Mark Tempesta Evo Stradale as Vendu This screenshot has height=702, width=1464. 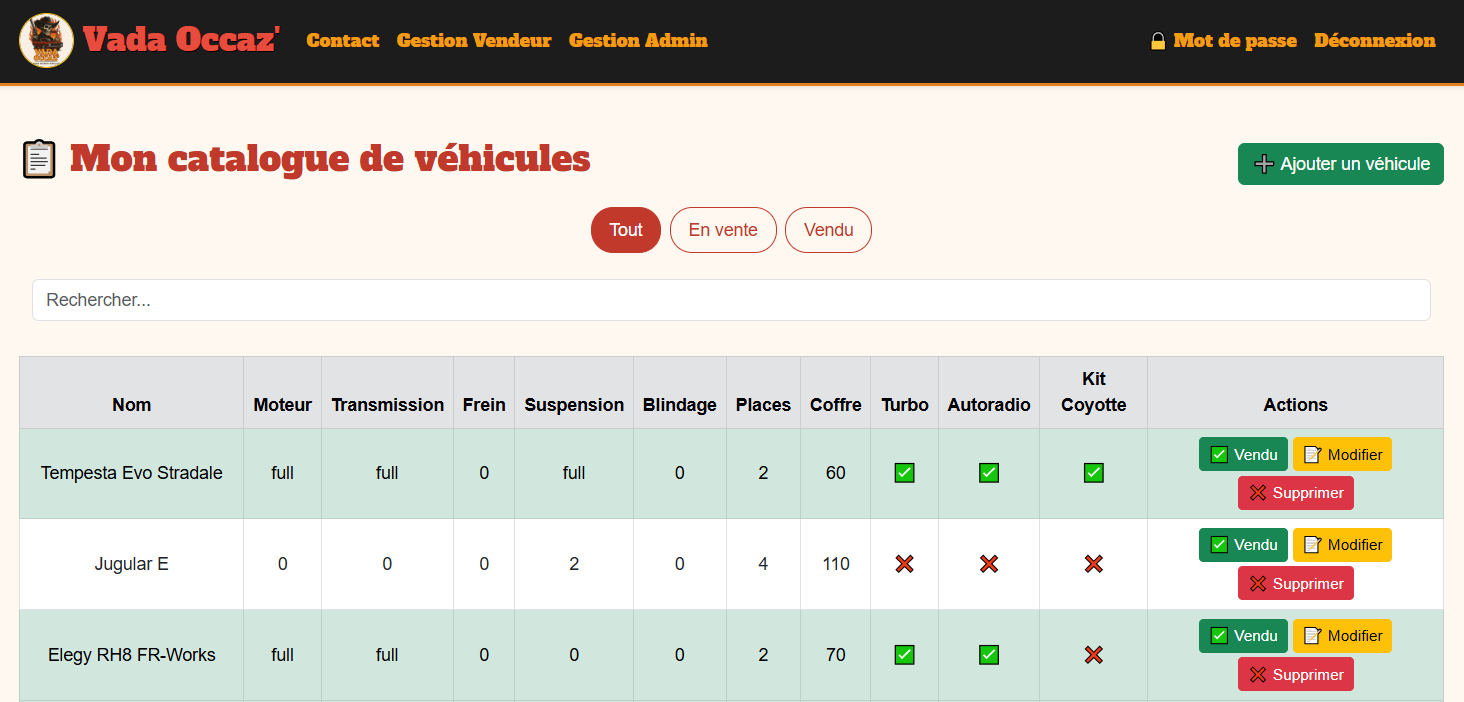[x=1243, y=454]
